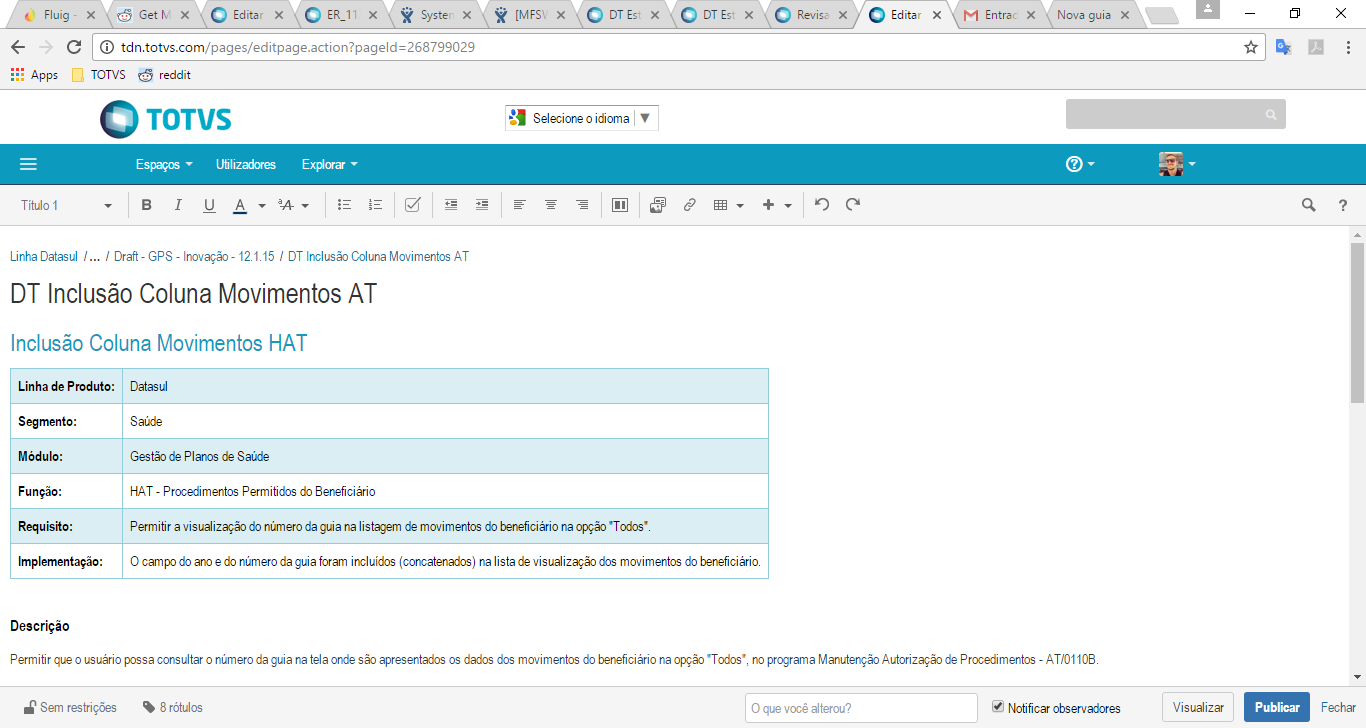The image size is (1366, 728).
Task: Open Draft - GPS - Inovação breadcrumb
Action: (194, 257)
